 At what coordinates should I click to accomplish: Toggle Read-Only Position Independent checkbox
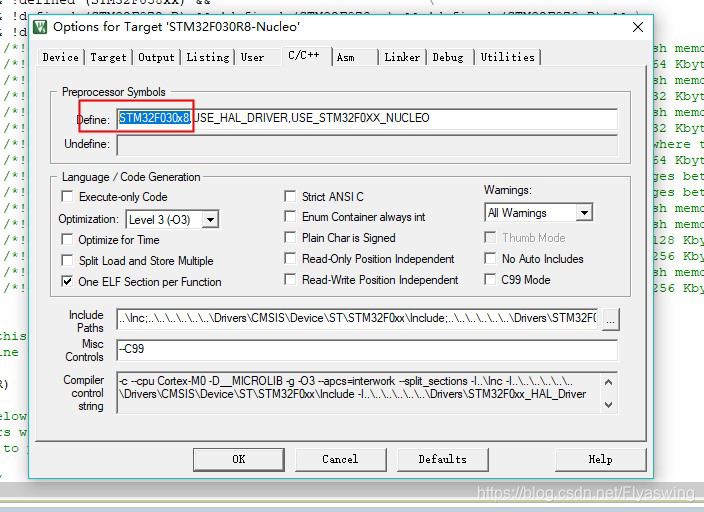coord(290,258)
